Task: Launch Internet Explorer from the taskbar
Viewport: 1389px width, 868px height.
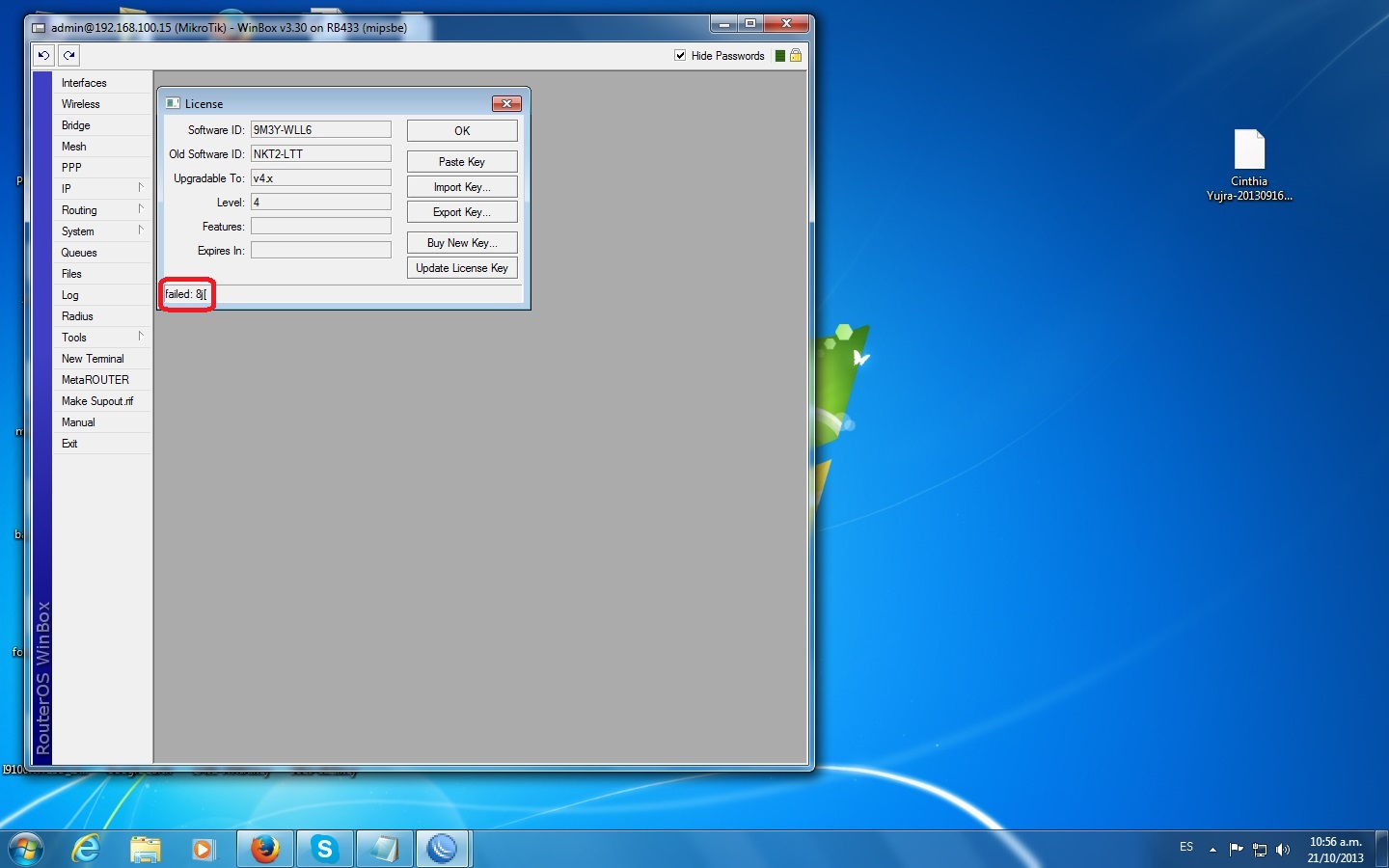Action: 87,849
